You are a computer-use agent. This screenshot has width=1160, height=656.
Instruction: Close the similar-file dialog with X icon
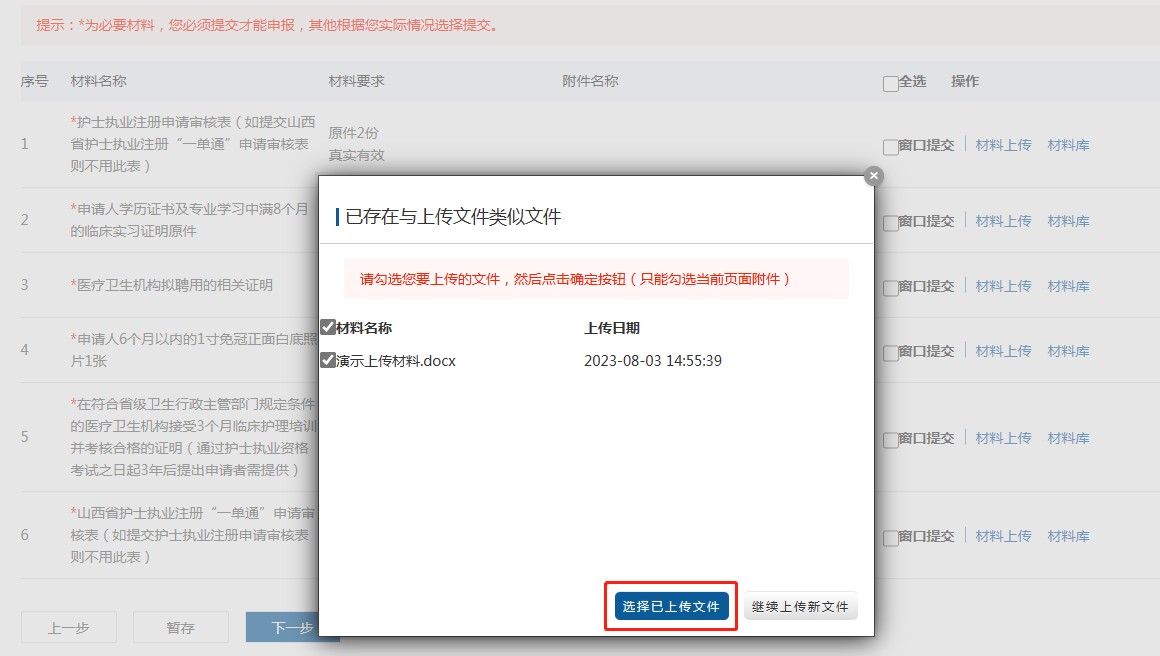coord(874,176)
